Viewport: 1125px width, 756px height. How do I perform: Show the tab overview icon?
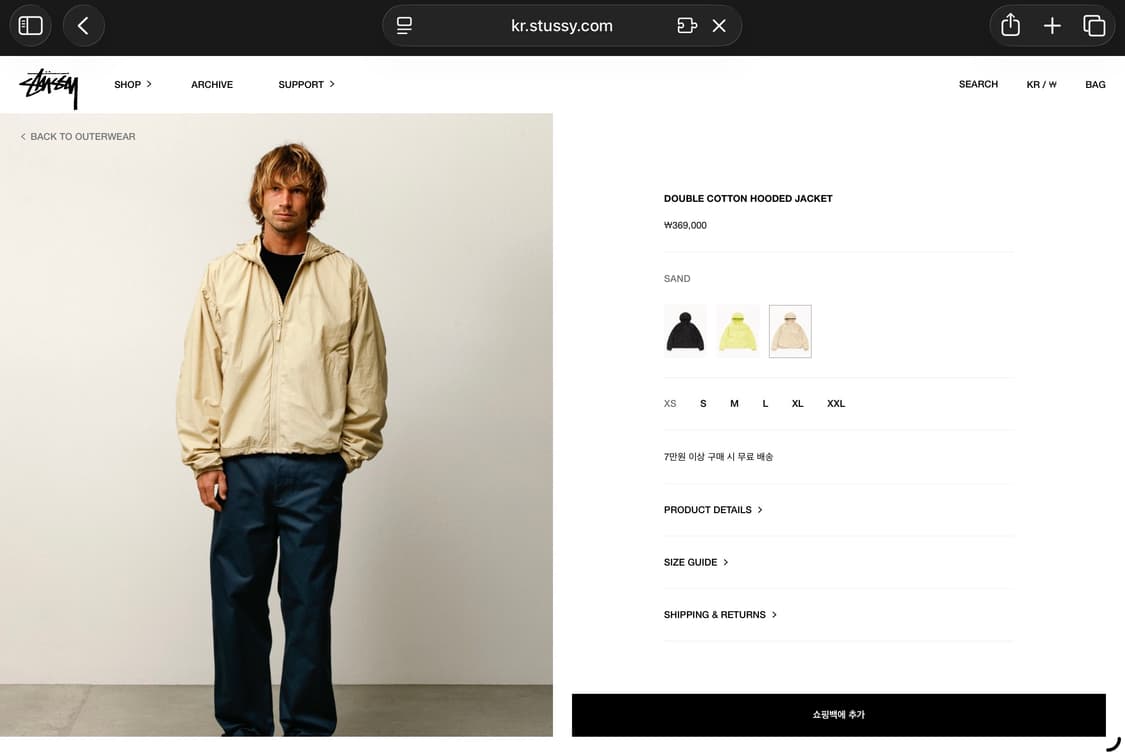point(1094,26)
